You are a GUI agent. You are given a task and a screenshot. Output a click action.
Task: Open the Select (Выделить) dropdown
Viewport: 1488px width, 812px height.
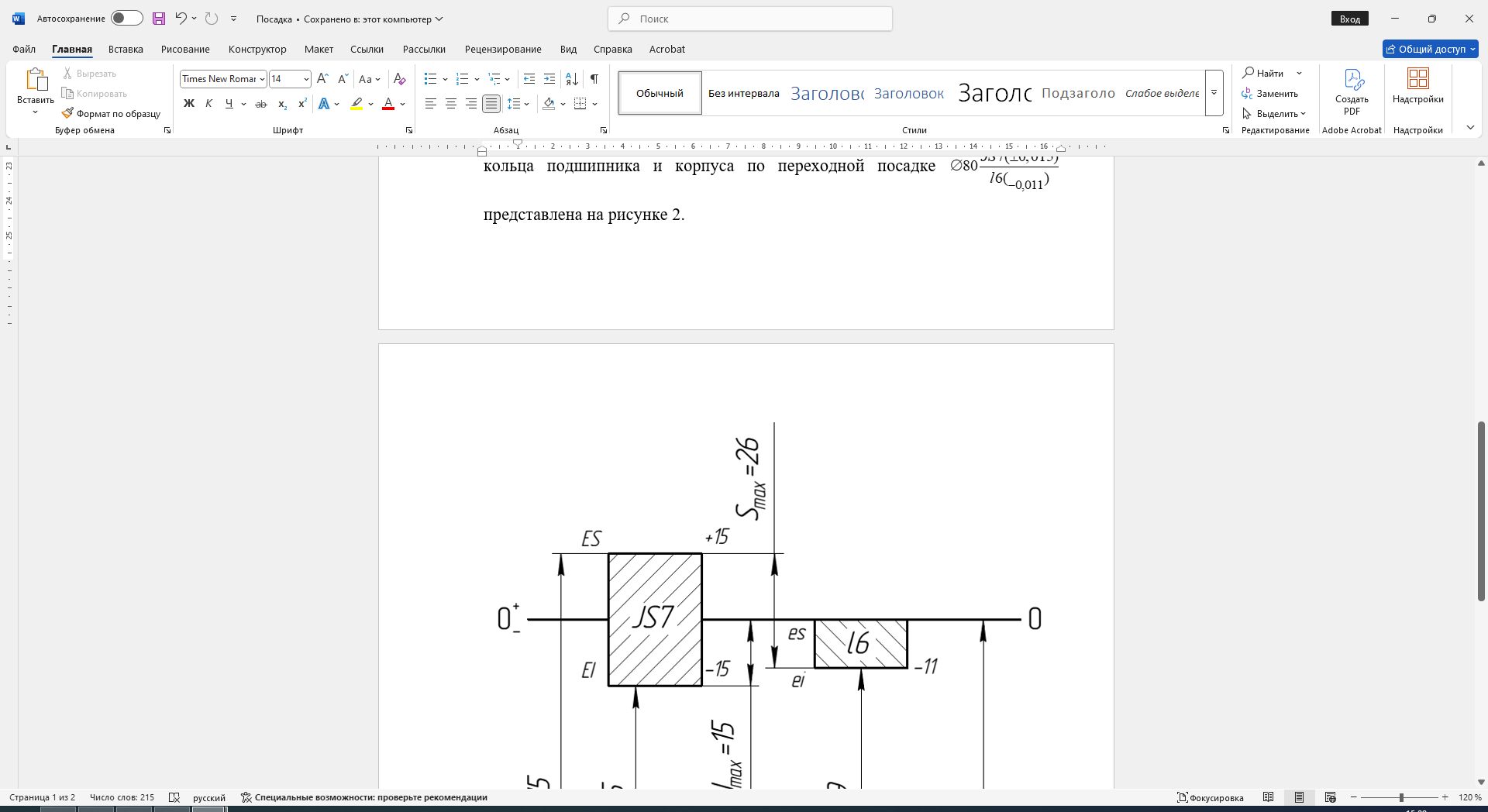[x=1274, y=114]
